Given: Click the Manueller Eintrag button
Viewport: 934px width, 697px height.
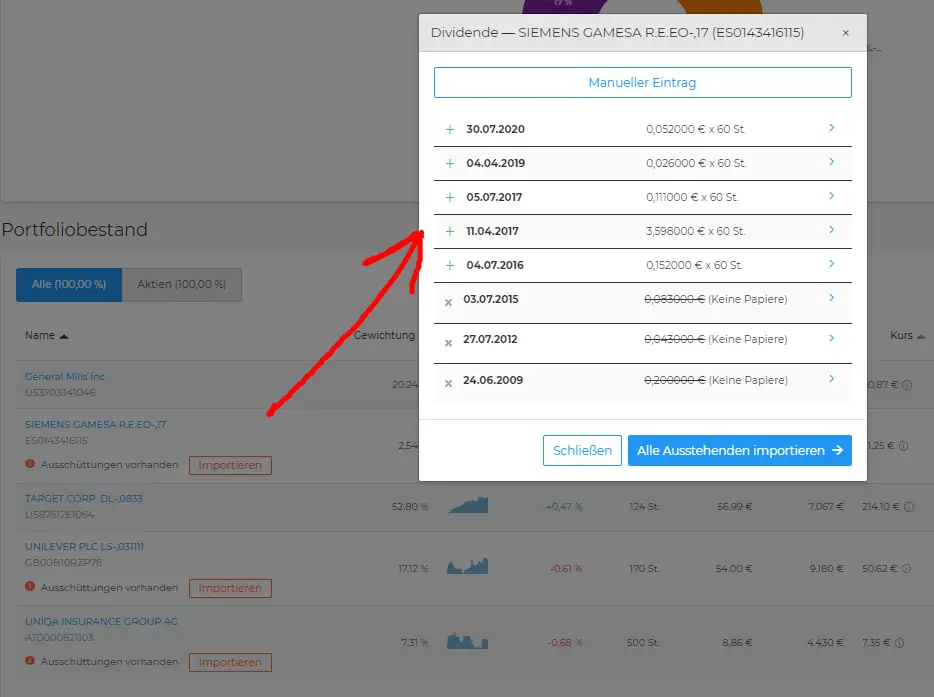Looking at the screenshot, I should [642, 82].
